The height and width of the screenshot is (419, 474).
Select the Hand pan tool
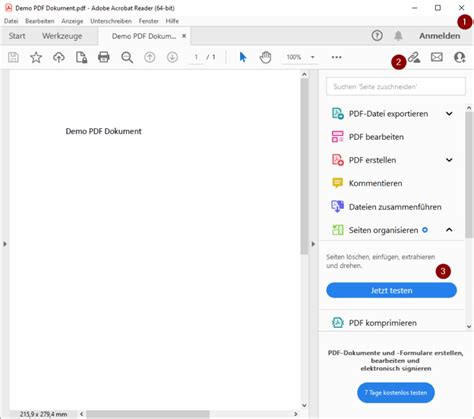[265, 57]
